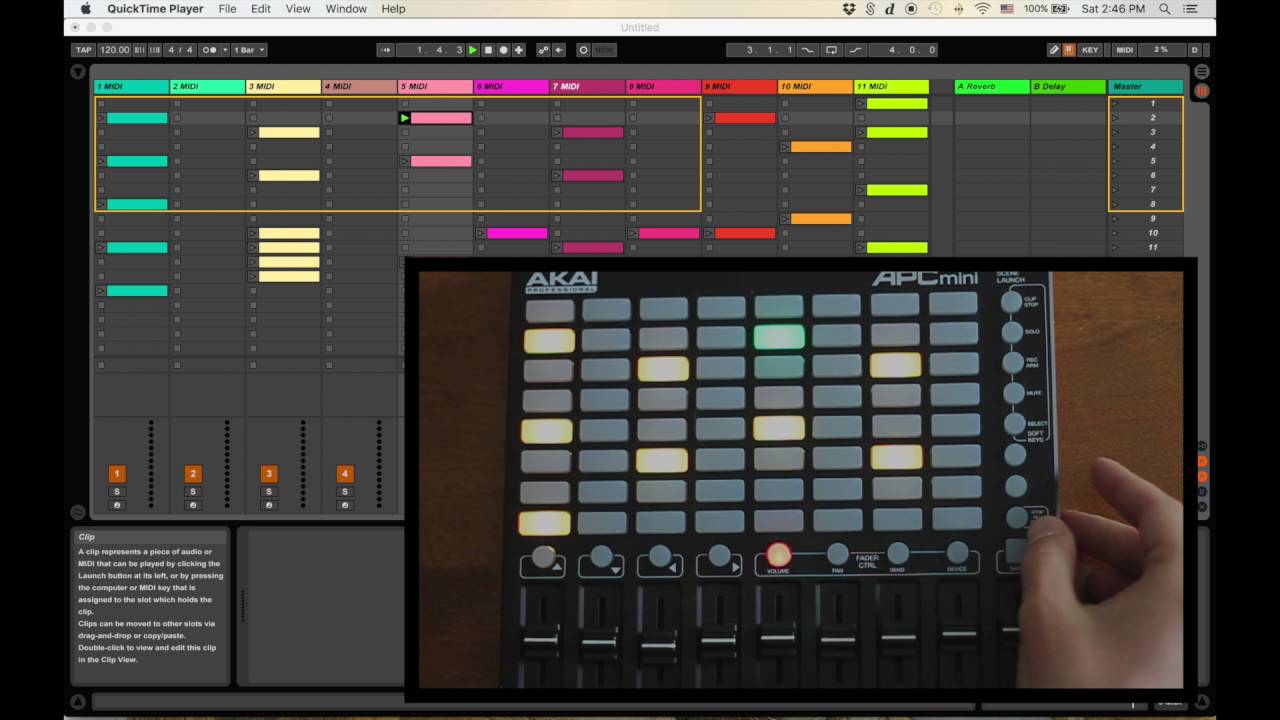
Task: Toggle the Follow playback button
Action: click(386, 50)
